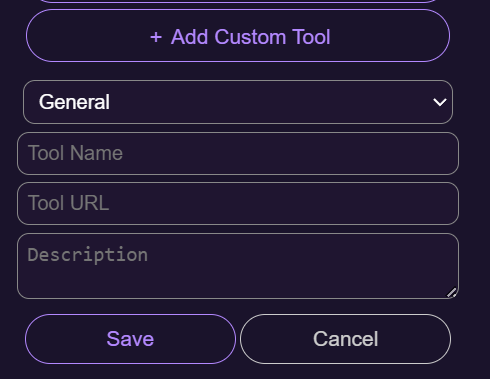Click the 'Description' placeholder text
This screenshot has width=490, height=379.
(88, 255)
